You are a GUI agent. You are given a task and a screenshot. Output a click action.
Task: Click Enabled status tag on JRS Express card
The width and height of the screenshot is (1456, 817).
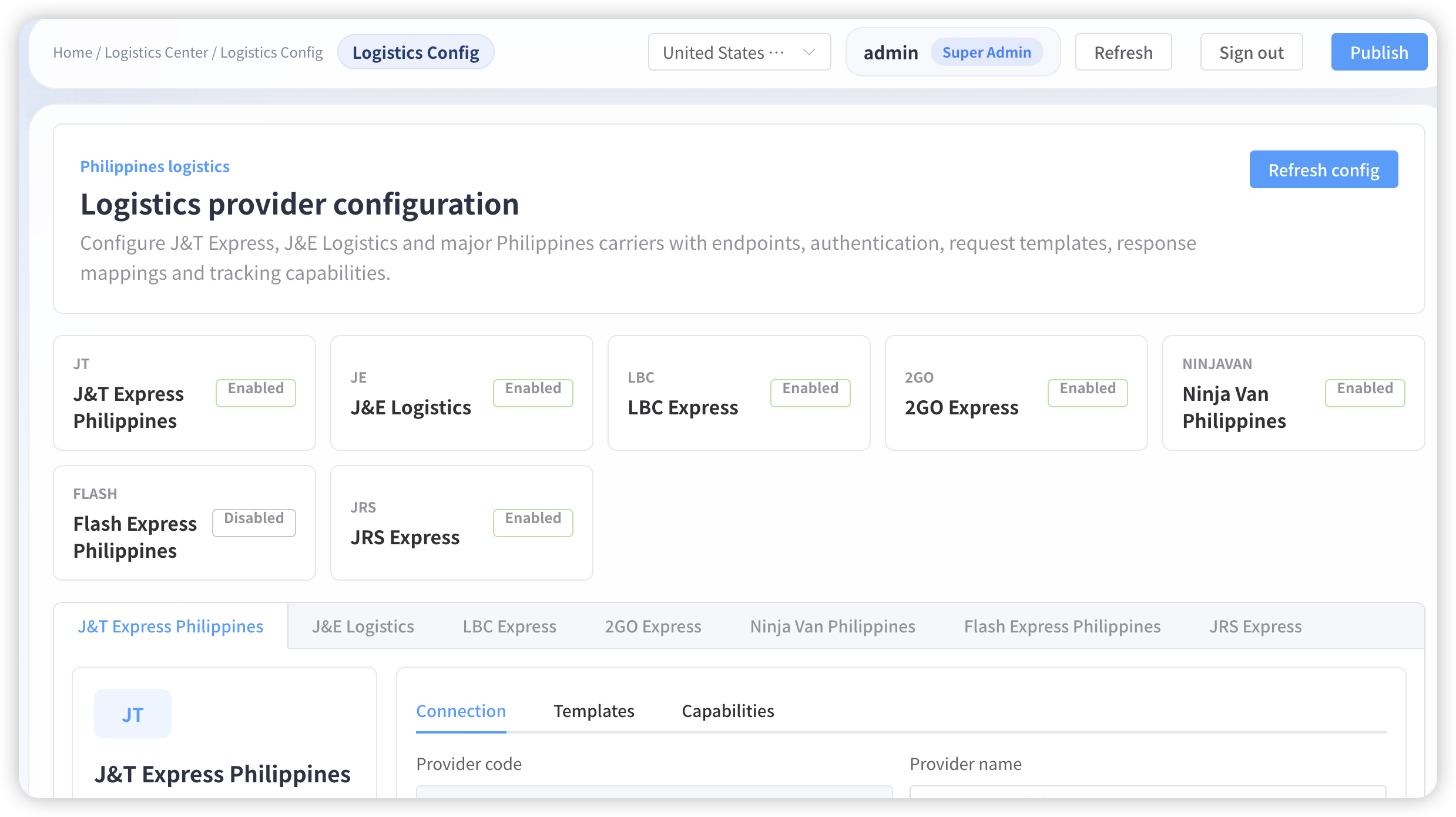click(x=533, y=523)
